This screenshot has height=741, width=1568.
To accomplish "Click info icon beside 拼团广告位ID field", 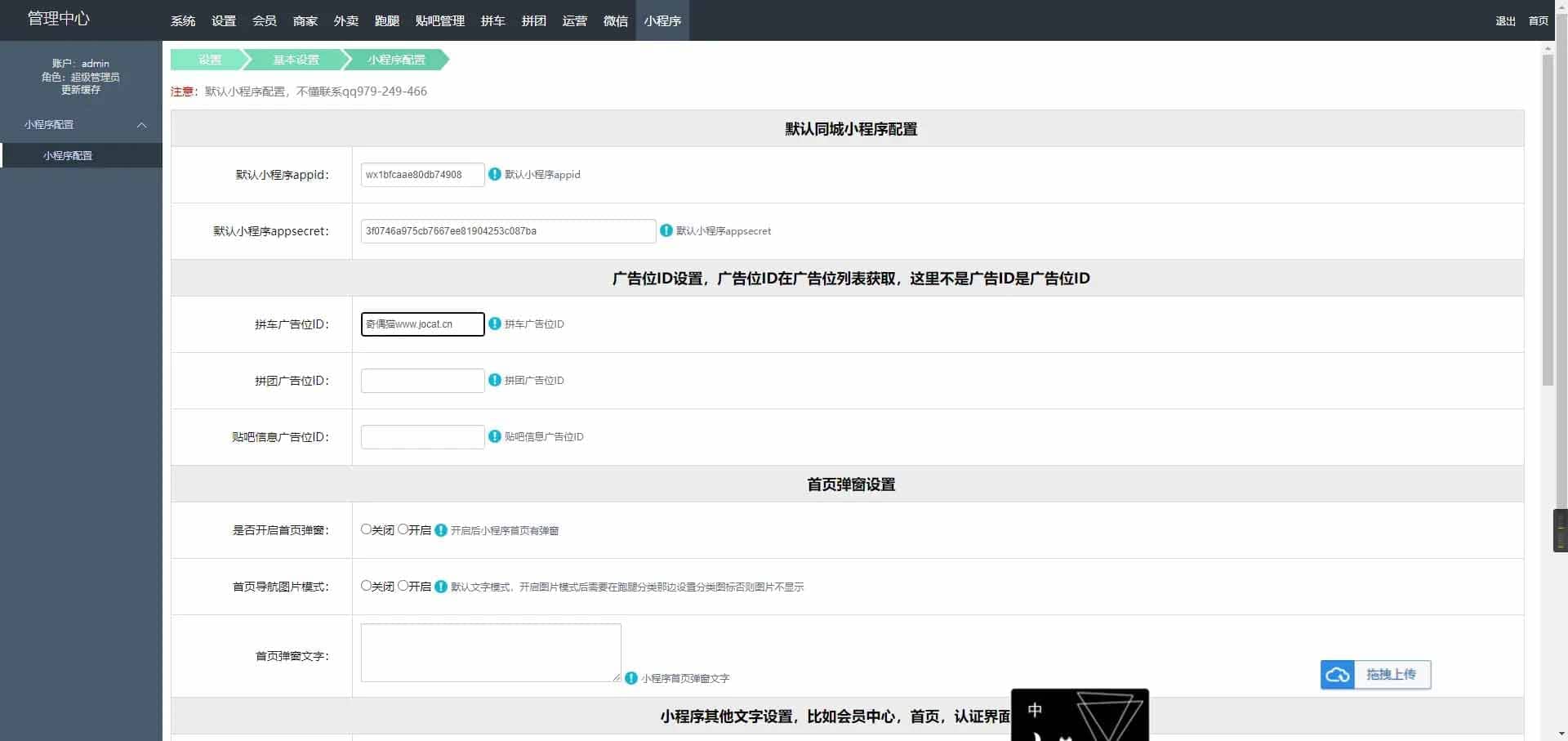I will (494, 380).
